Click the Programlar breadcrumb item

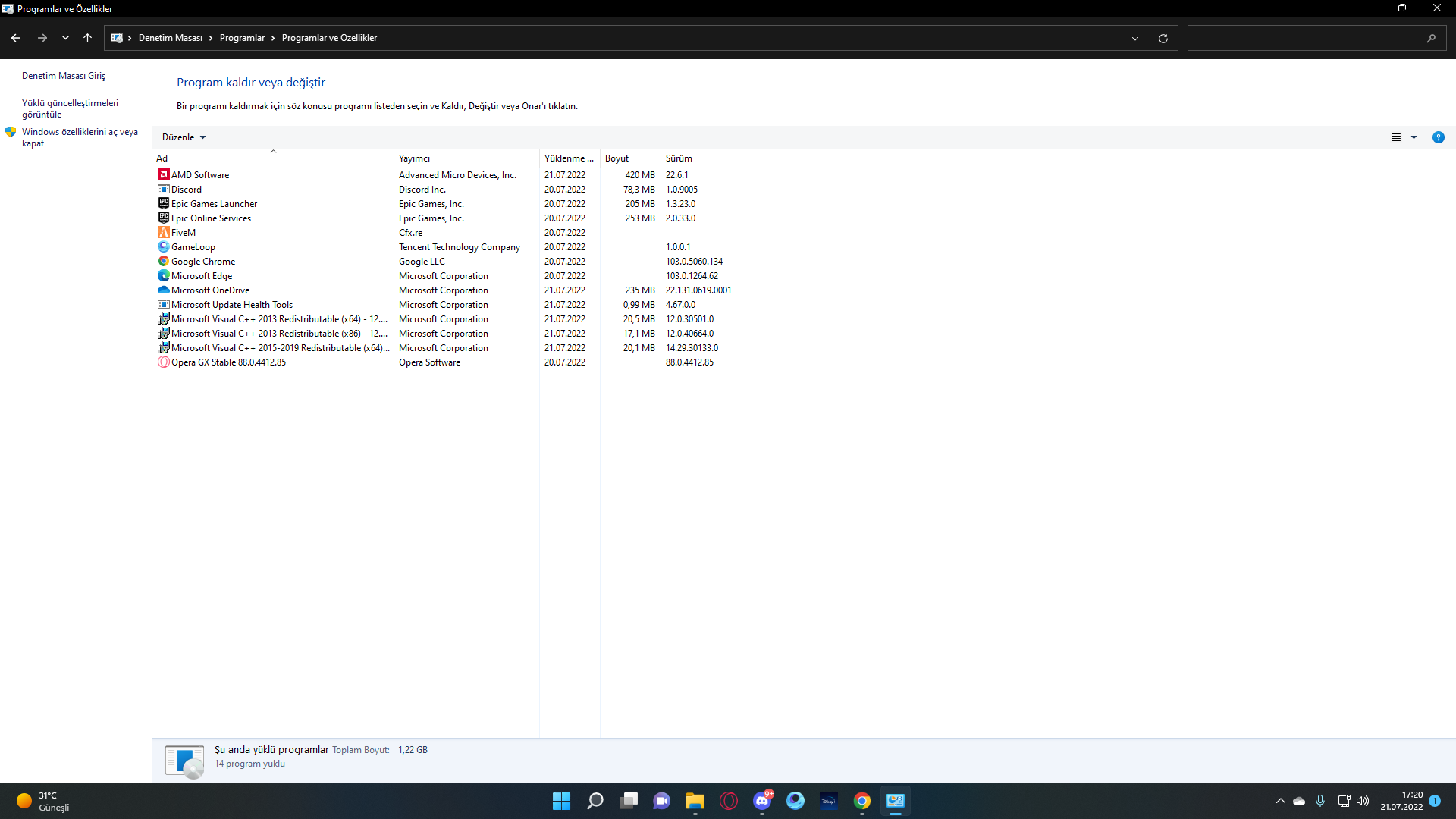pos(242,38)
